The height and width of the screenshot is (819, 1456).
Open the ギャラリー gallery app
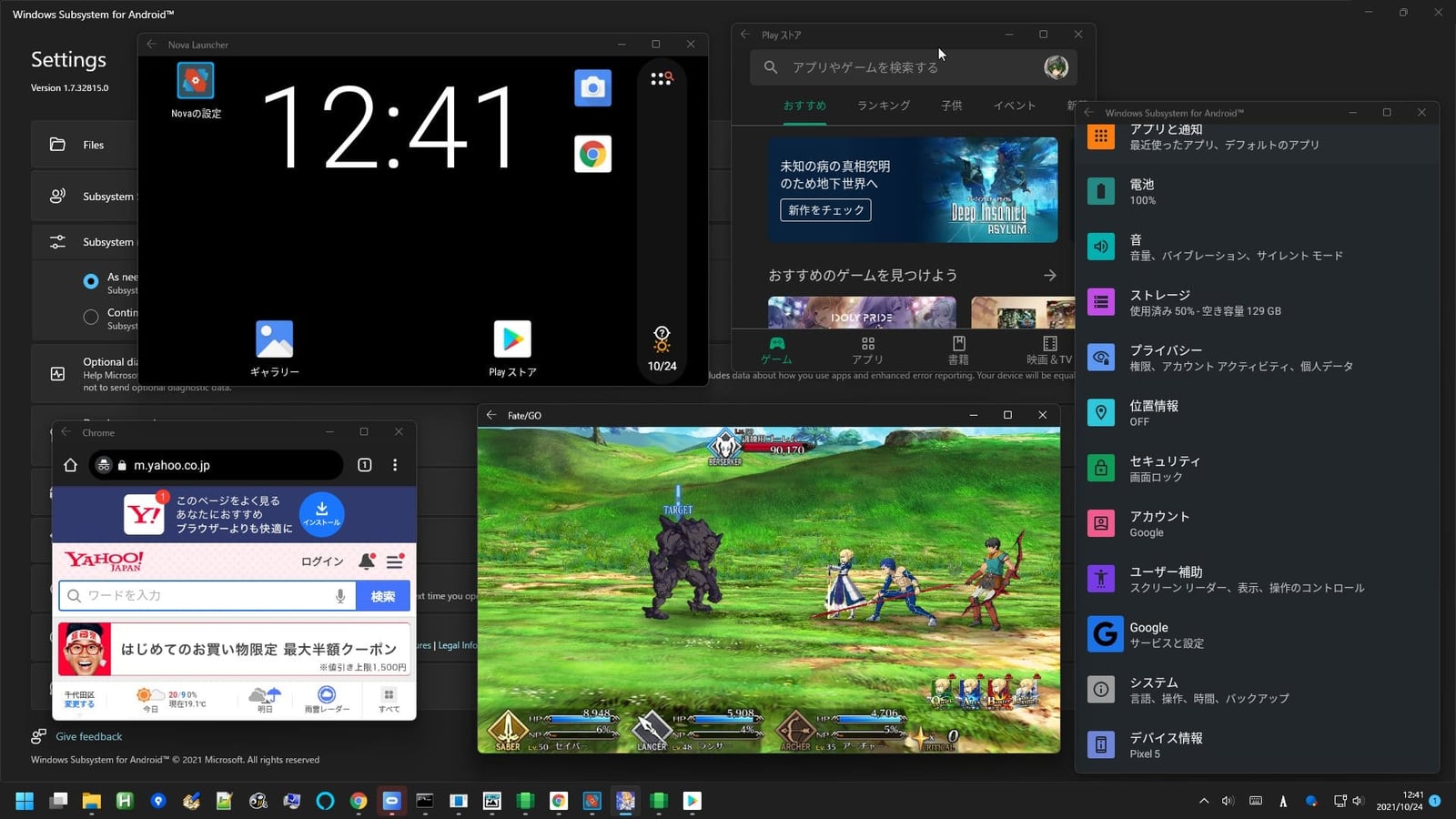pyautogui.click(x=274, y=340)
